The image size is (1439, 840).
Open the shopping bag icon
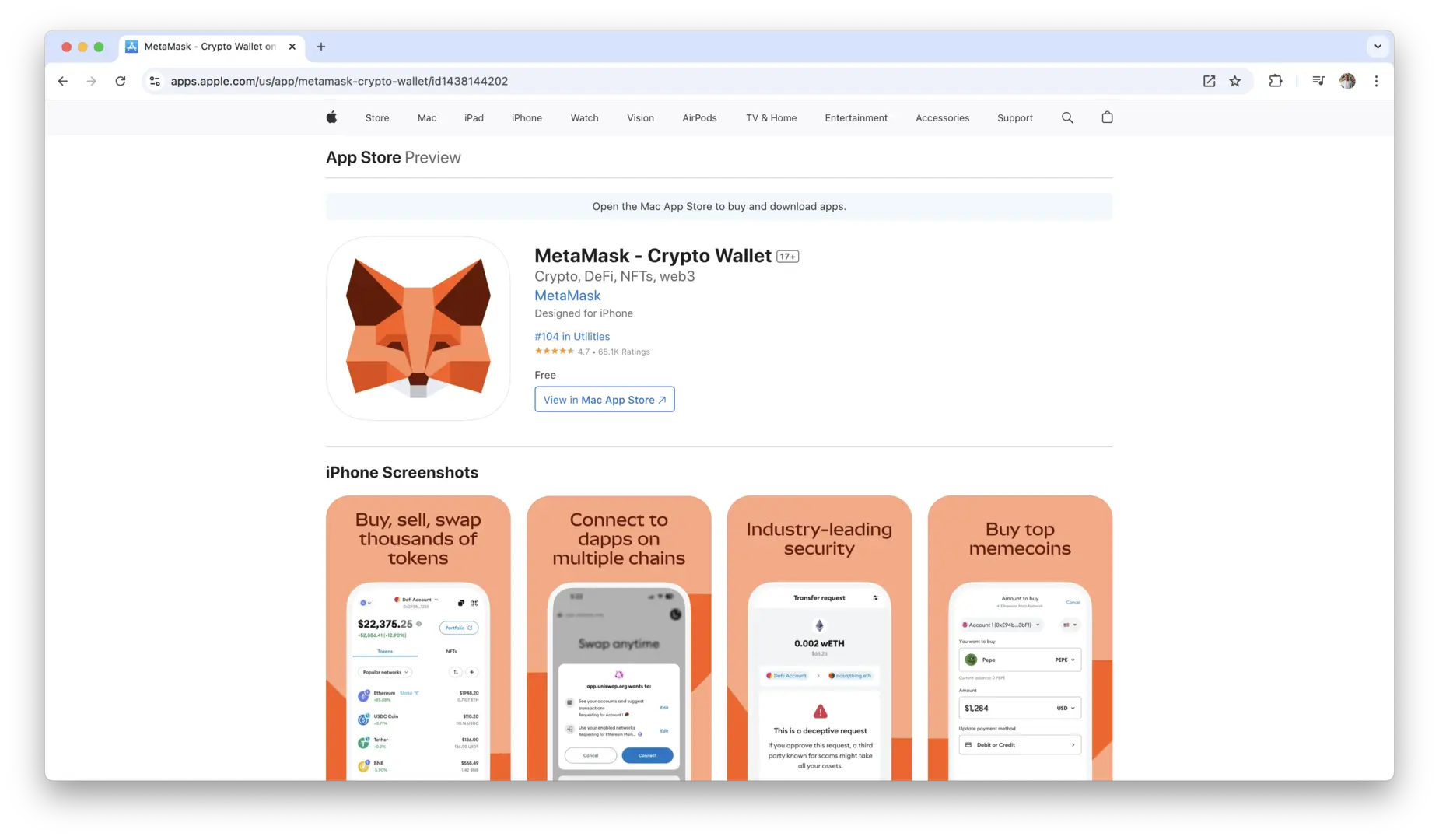(x=1107, y=117)
